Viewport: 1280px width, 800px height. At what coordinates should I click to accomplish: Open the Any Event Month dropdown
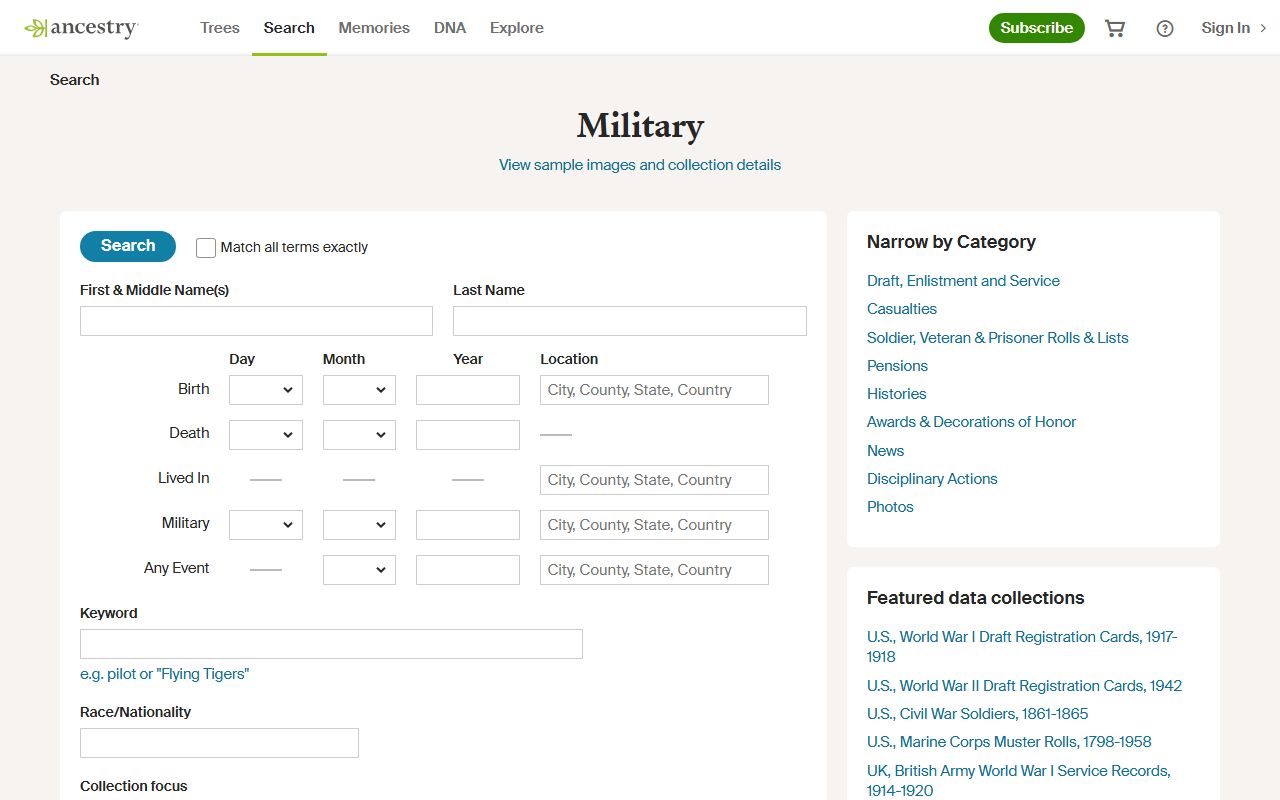pos(359,570)
